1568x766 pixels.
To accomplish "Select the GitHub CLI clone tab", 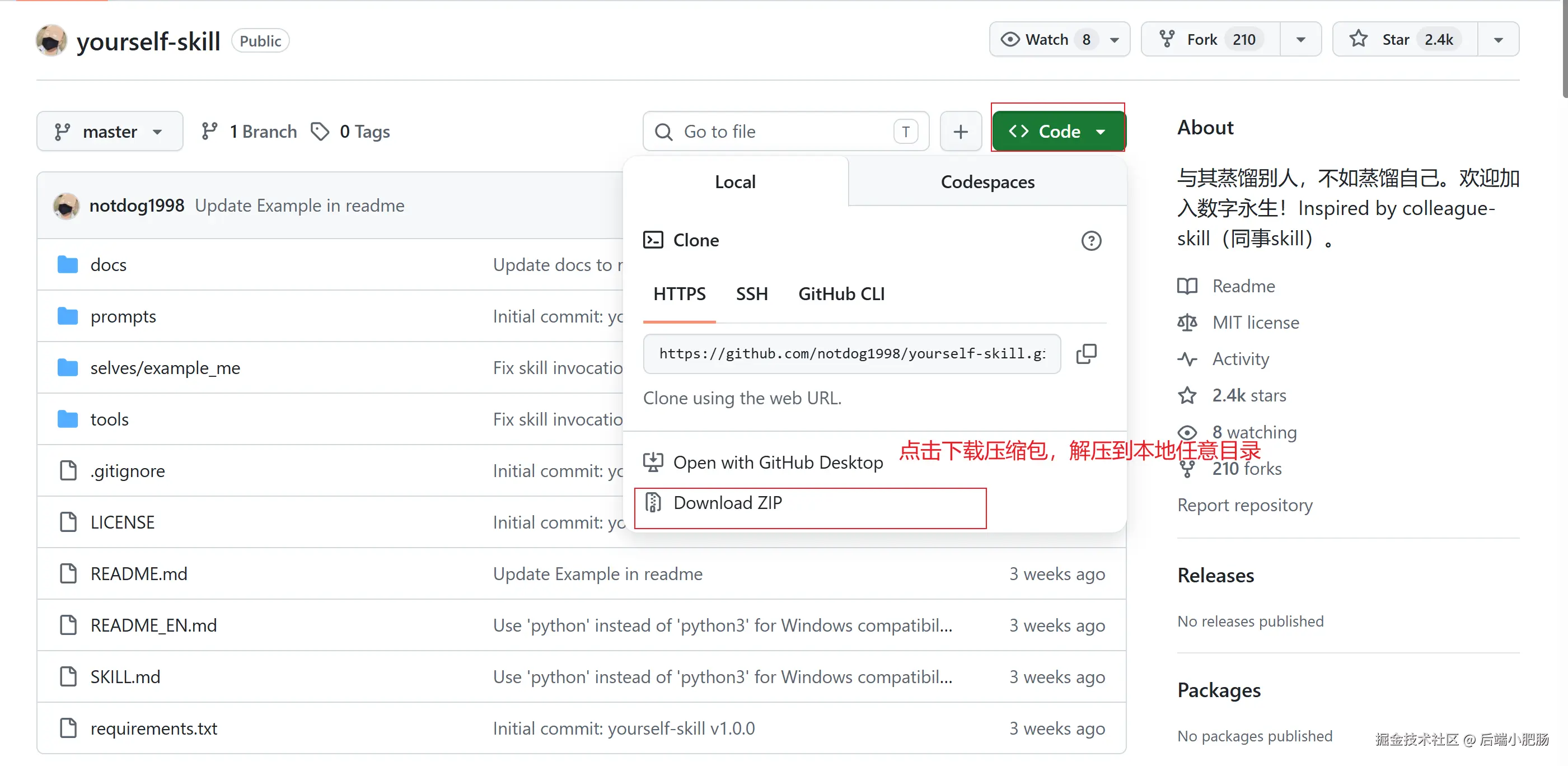I will (841, 294).
